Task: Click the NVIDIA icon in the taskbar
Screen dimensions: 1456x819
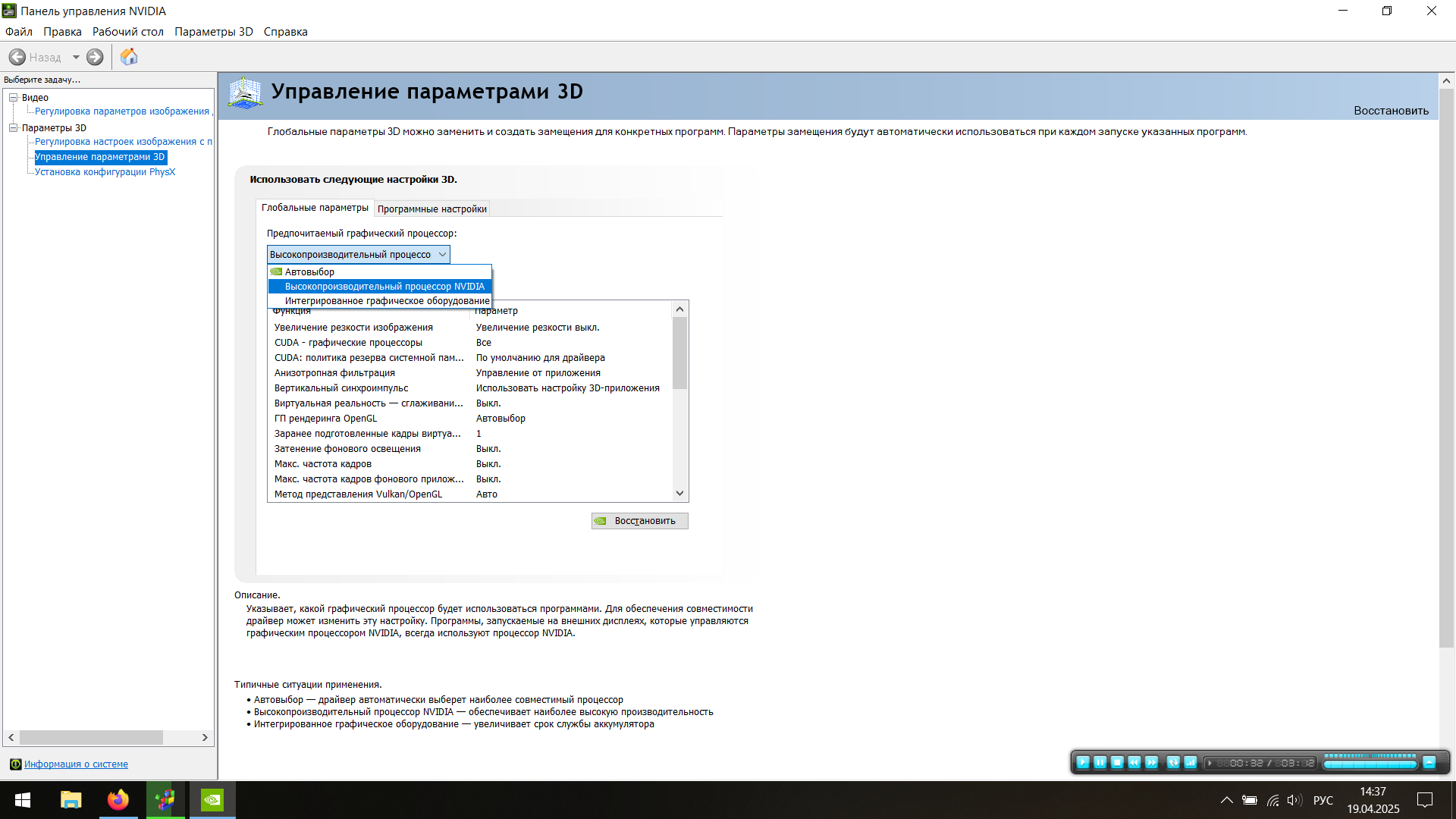Action: pos(212,800)
